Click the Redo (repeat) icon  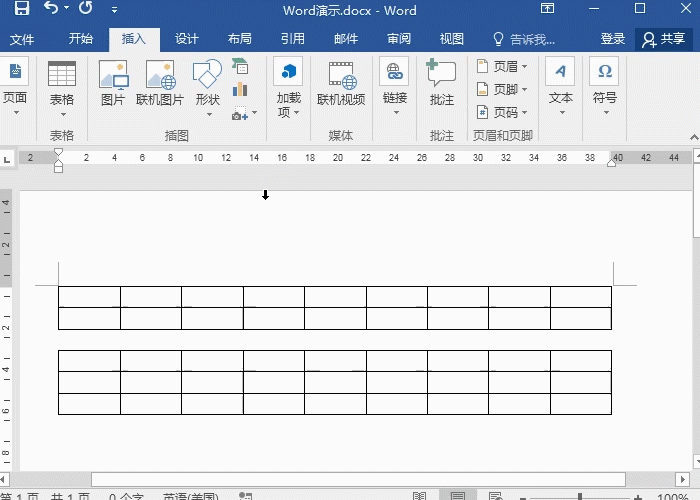85,8
